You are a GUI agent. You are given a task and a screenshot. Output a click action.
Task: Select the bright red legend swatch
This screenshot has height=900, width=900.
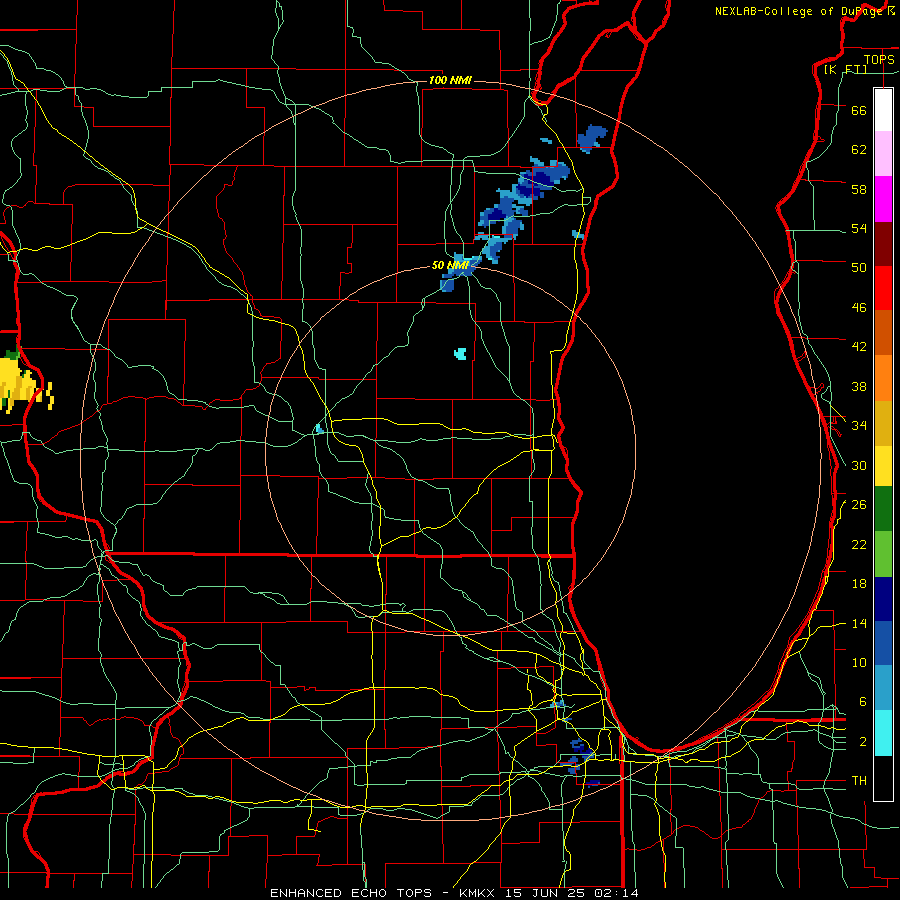click(883, 288)
